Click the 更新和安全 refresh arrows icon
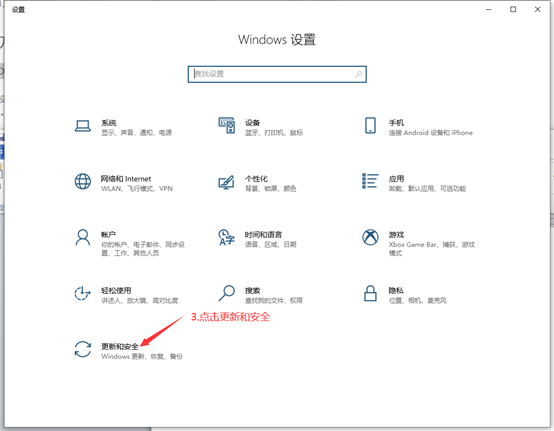This screenshot has width=554, height=431. (83, 349)
